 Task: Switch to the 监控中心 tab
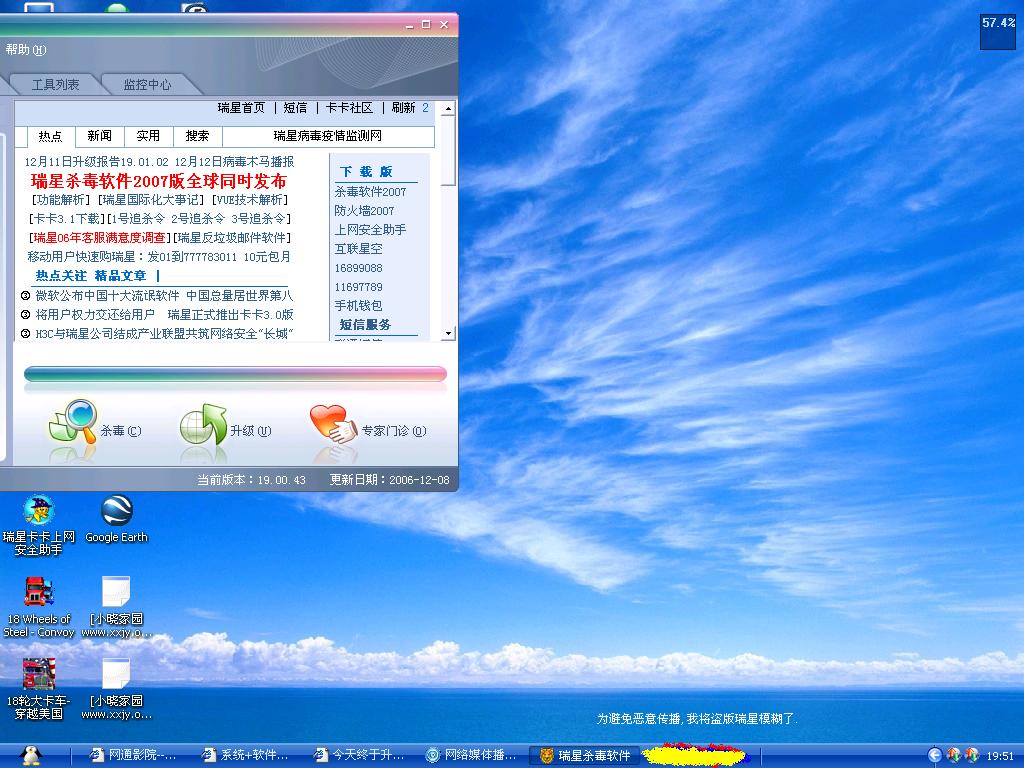[148, 84]
